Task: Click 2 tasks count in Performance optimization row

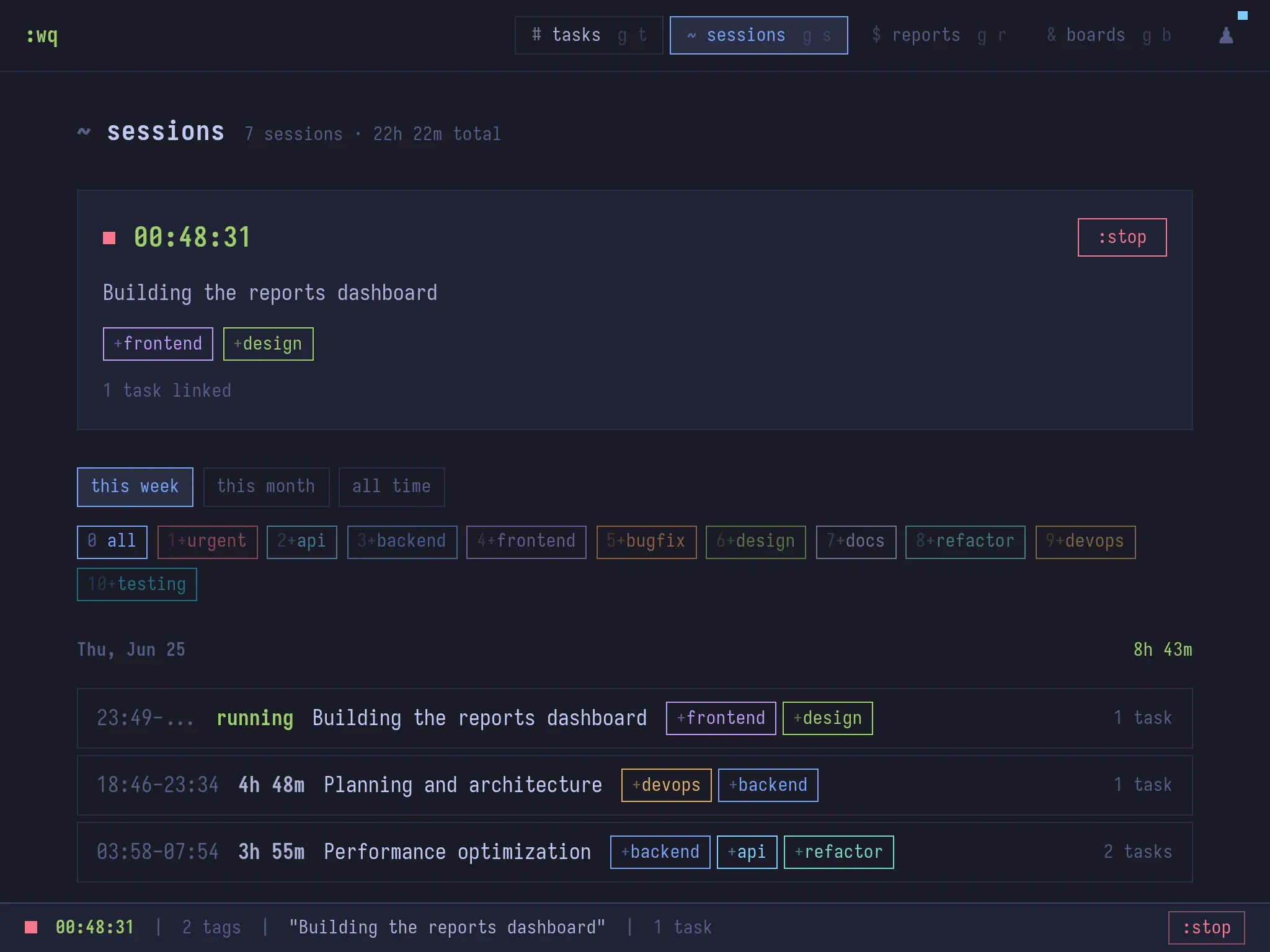Action: tap(1138, 852)
